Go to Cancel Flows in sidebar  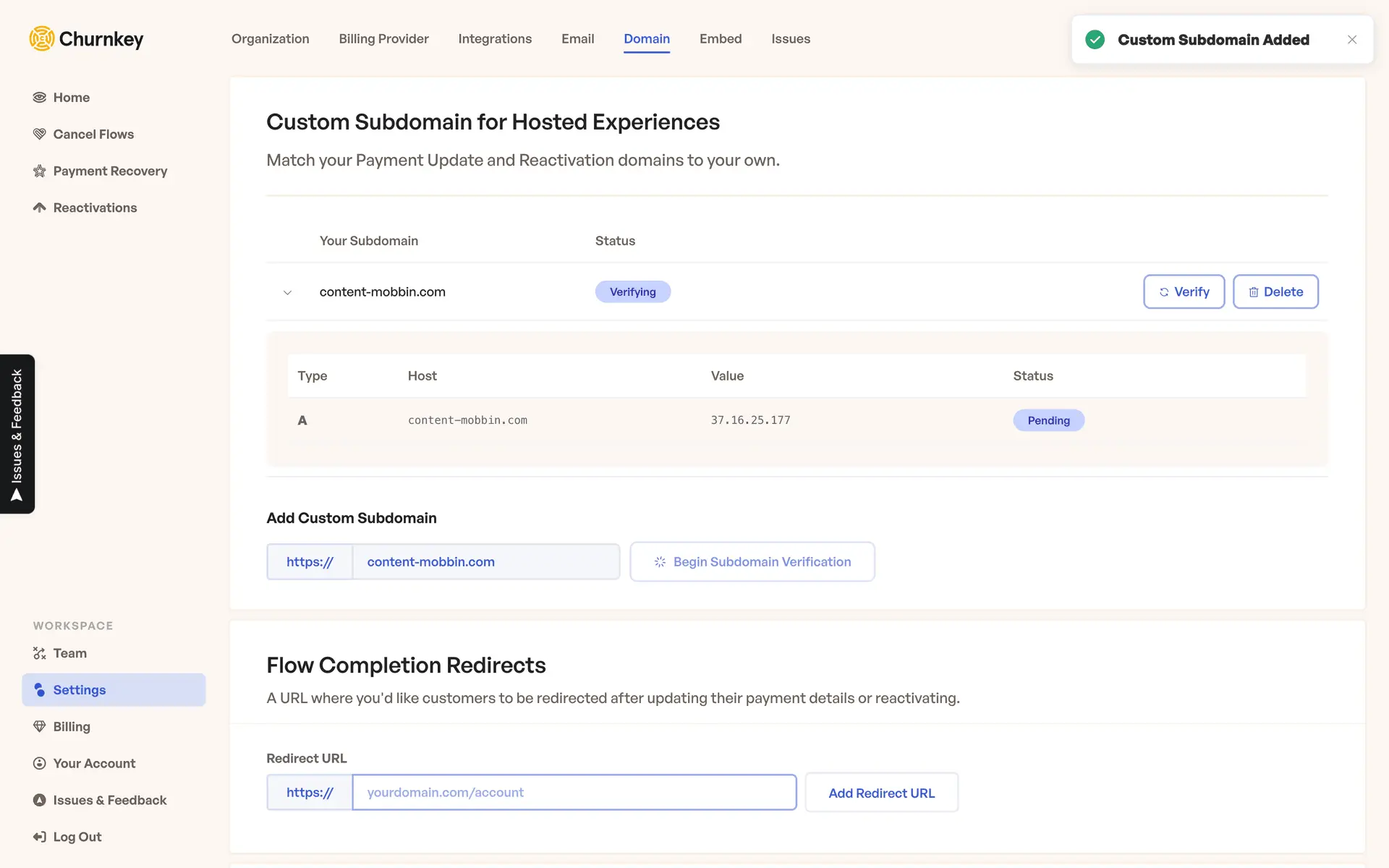(x=93, y=135)
